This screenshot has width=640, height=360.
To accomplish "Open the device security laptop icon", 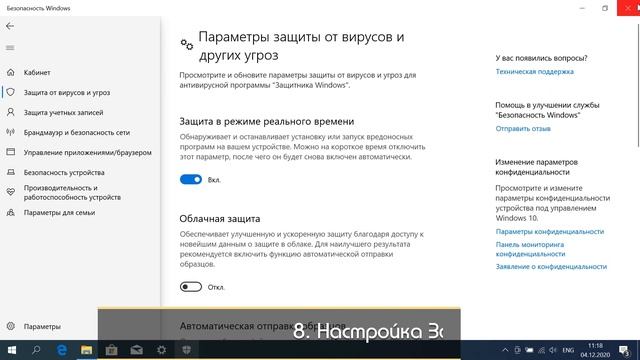I will pyautogui.click(x=11, y=172).
